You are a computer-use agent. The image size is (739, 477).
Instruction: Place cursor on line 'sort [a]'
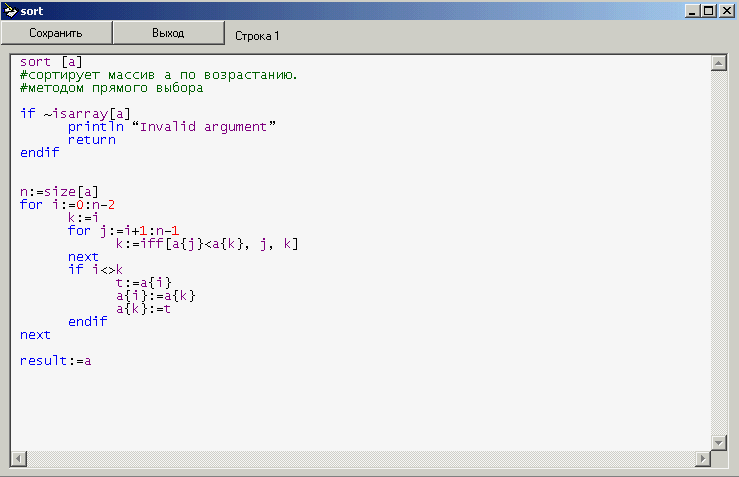point(51,62)
